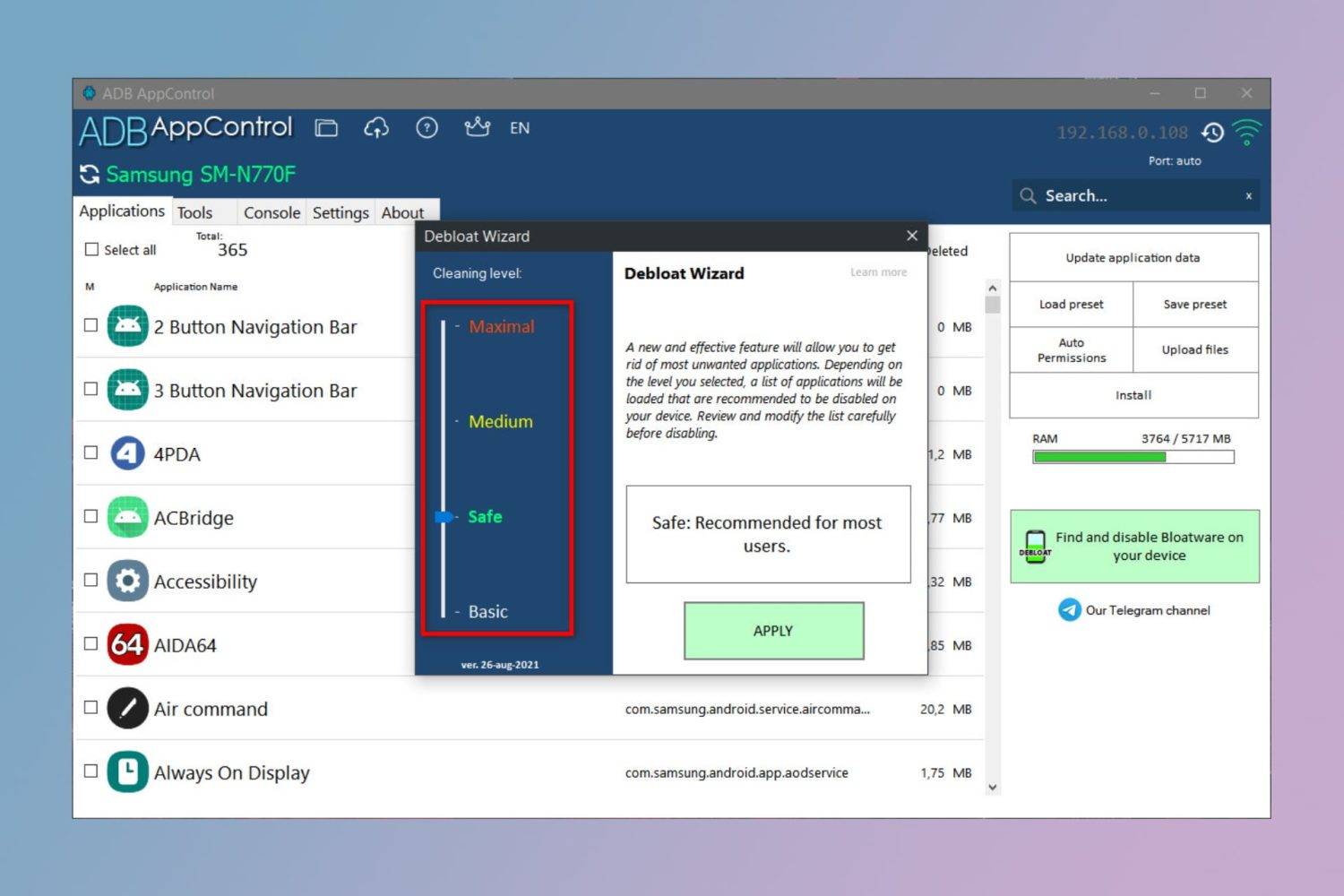This screenshot has width=1344, height=896.
Task: Click the search magnifier icon
Action: [1028, 195]
